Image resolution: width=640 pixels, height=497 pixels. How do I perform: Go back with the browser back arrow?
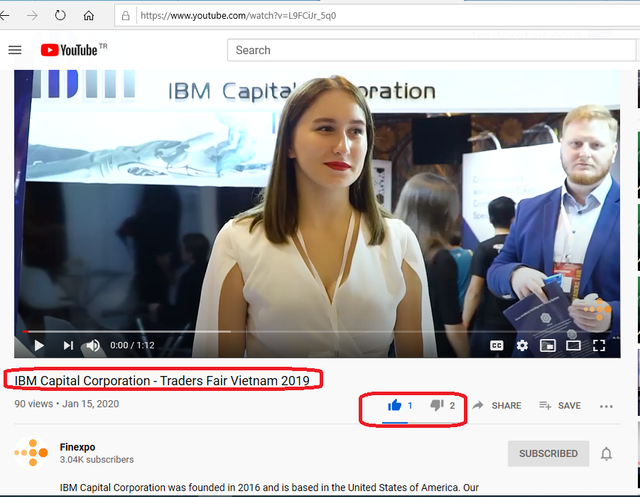[x=4, y=16]
